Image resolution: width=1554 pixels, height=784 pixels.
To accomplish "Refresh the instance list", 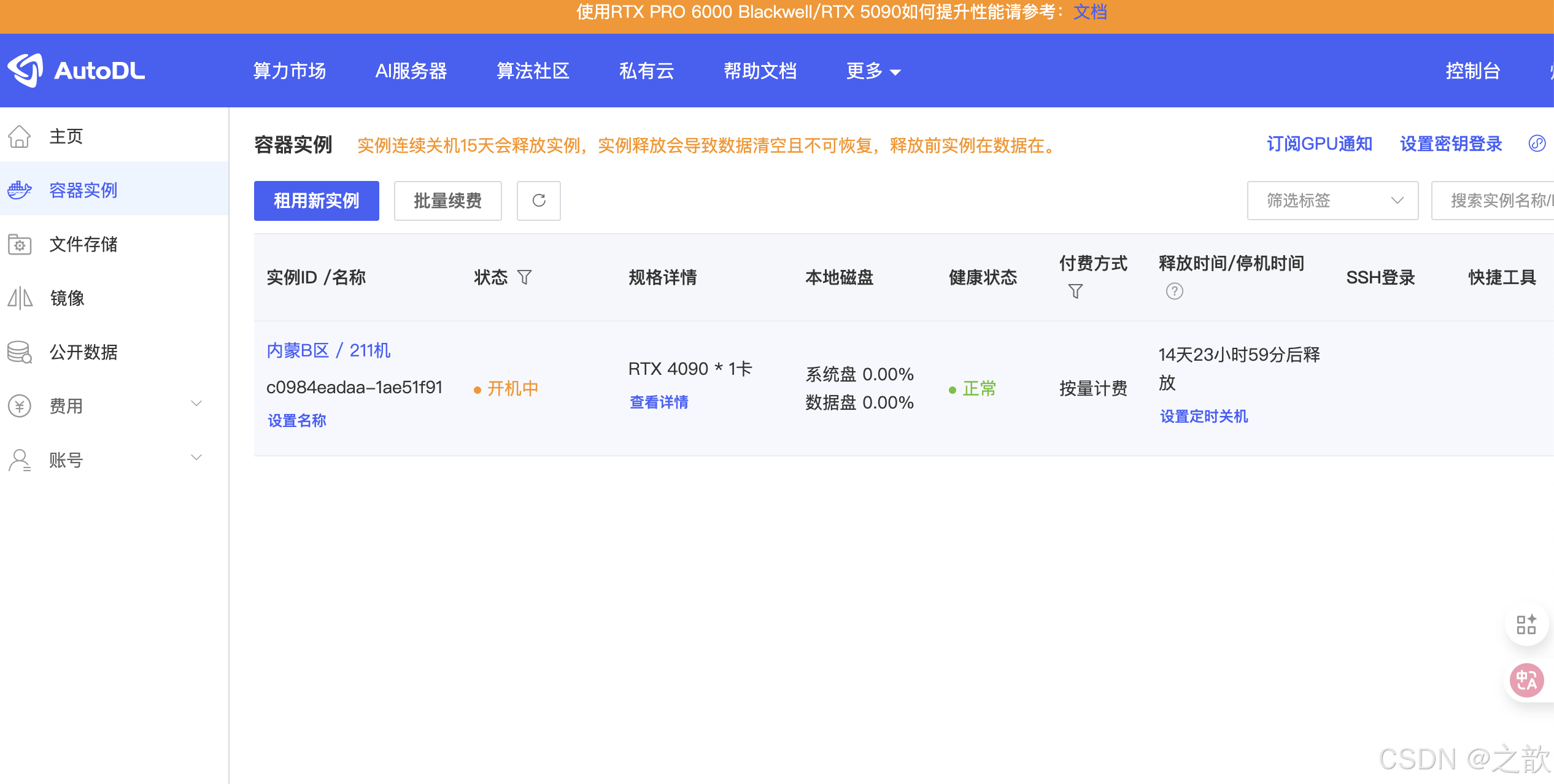I will 538,201.
